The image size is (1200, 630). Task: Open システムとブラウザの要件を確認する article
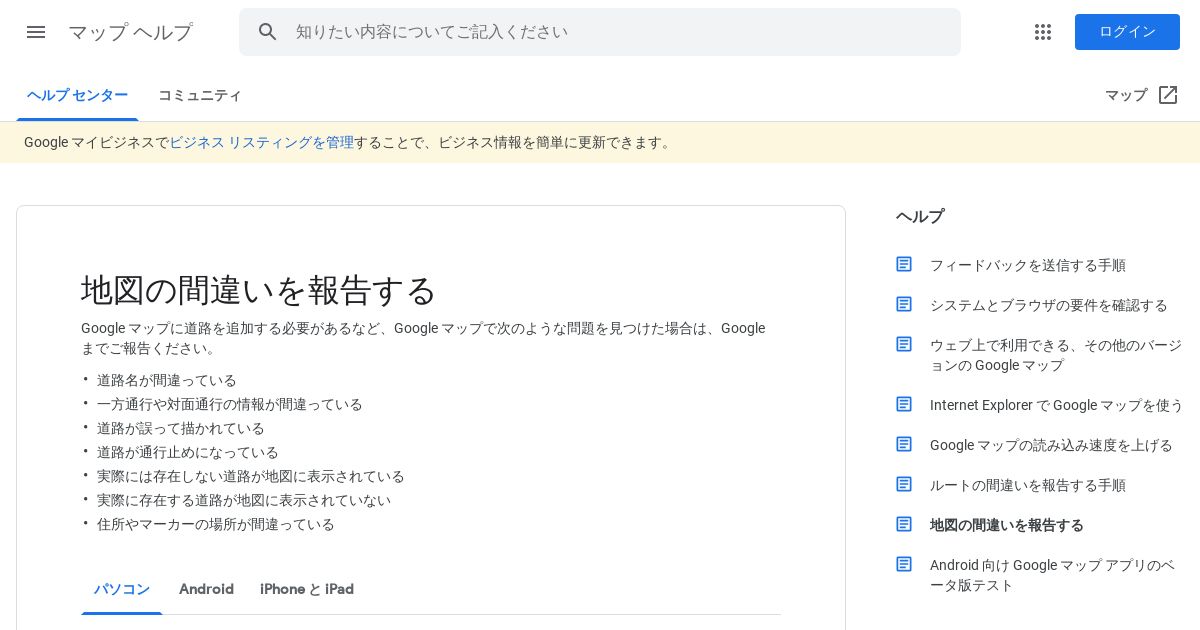coord(1049,305)
